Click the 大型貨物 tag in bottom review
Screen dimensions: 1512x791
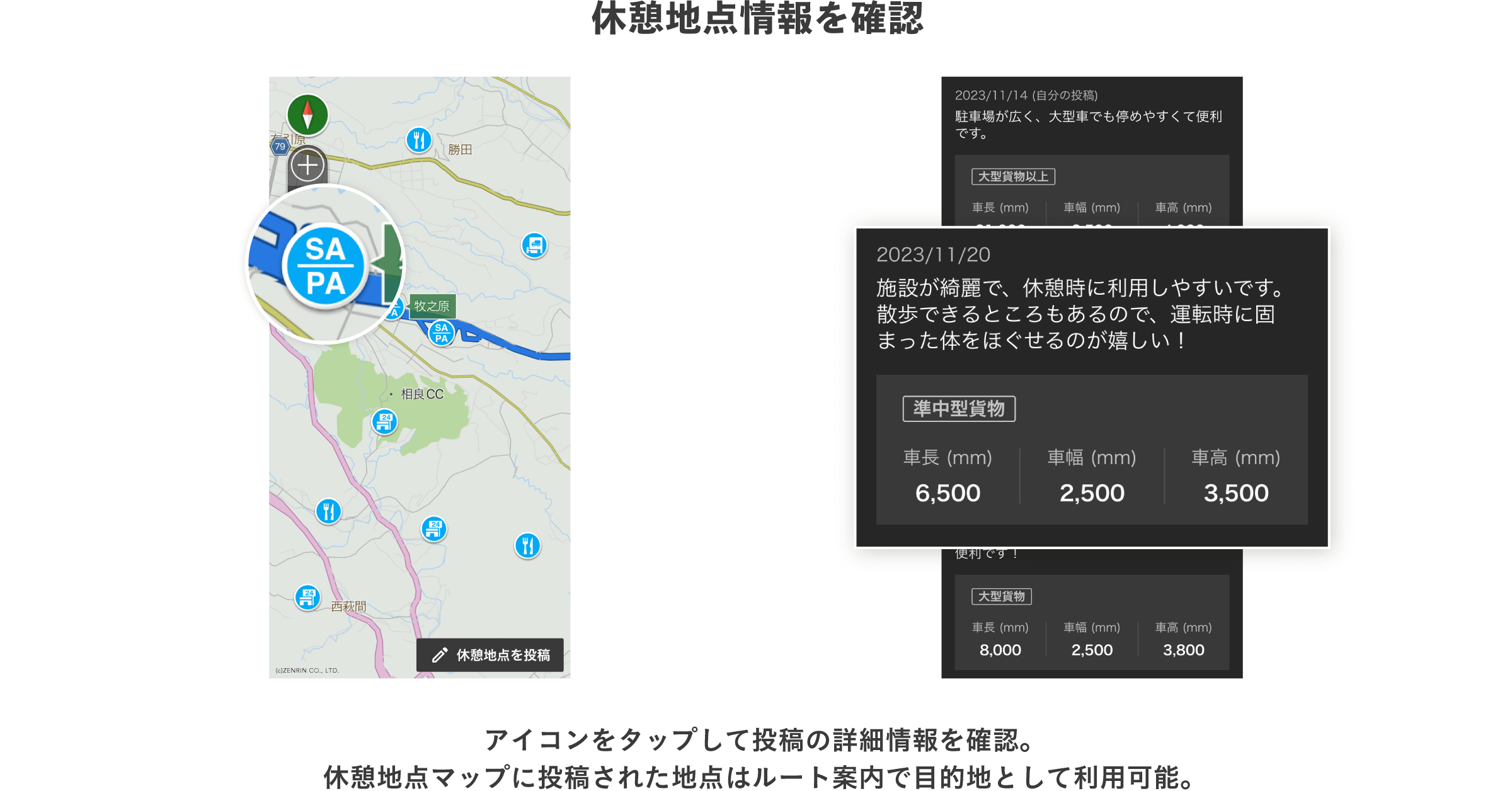[1001, 596]
